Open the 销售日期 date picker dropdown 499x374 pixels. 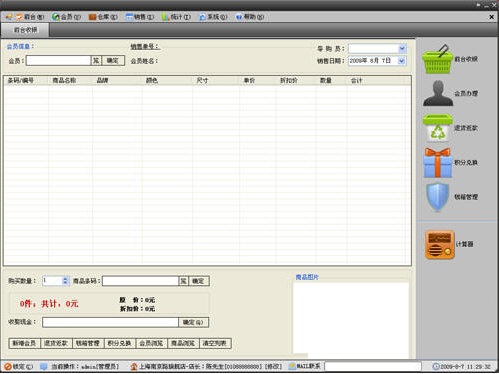click(402, 61)
